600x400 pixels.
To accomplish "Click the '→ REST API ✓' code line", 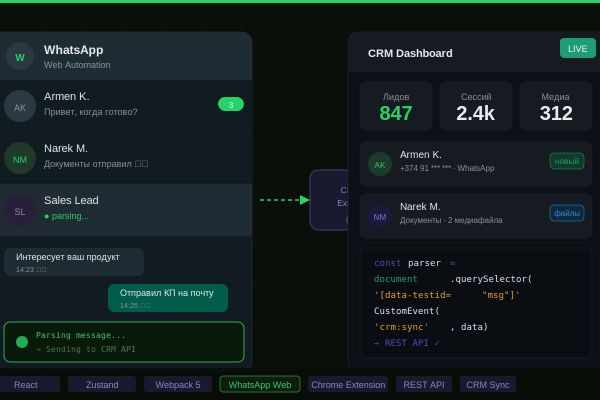I will [407, 343].
